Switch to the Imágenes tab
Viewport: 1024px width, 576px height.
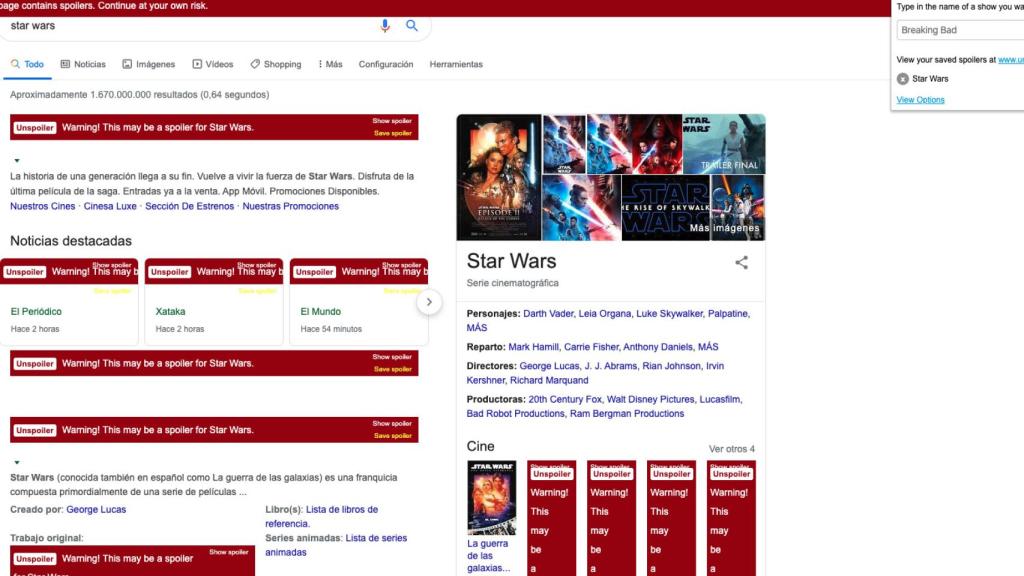click(149, 64)
